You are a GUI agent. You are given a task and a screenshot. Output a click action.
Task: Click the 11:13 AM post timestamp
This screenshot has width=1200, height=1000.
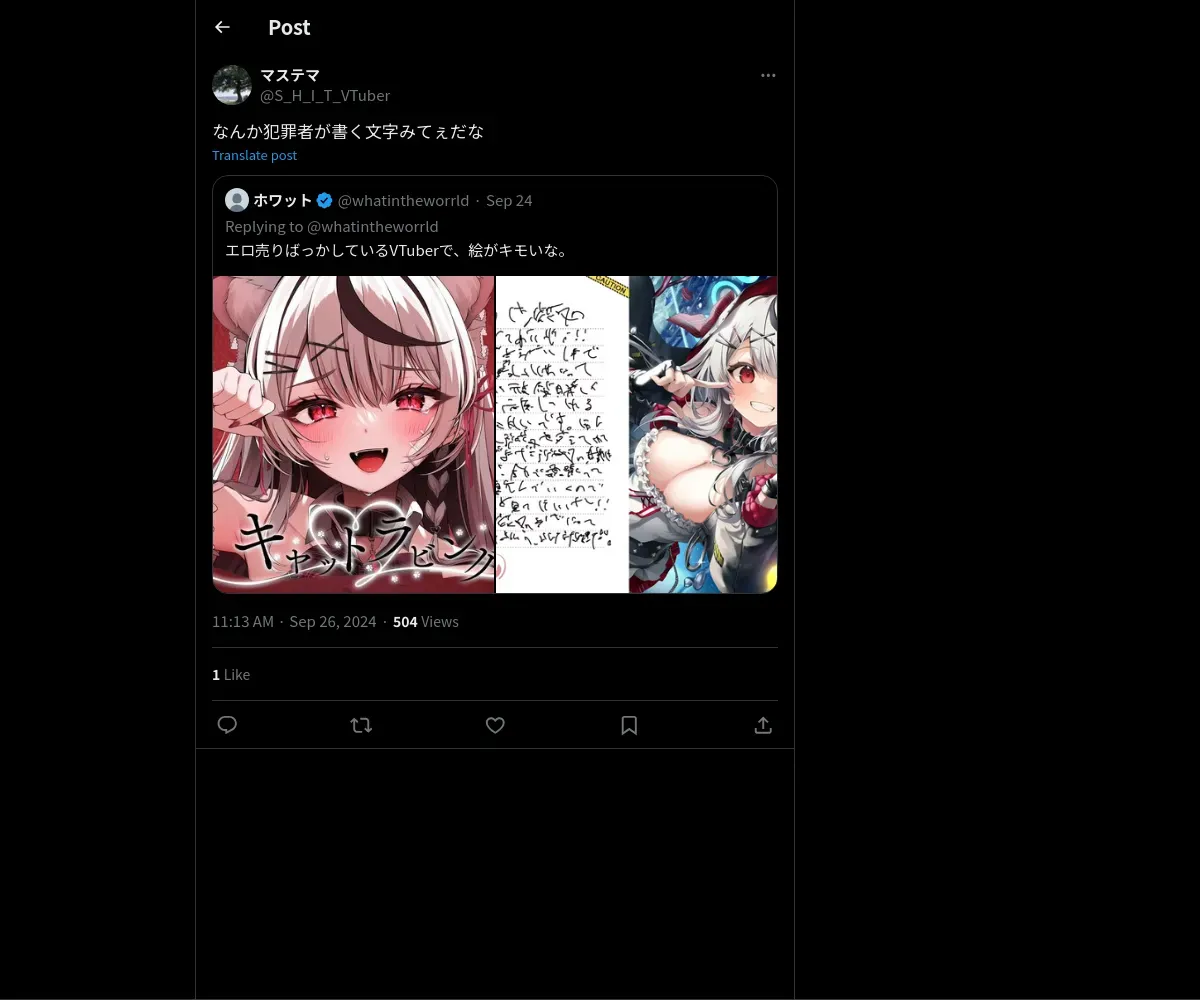(243, 621)
